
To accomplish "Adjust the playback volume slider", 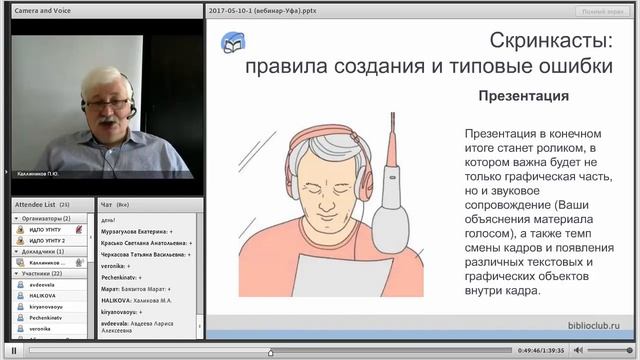I will (610, 350).
